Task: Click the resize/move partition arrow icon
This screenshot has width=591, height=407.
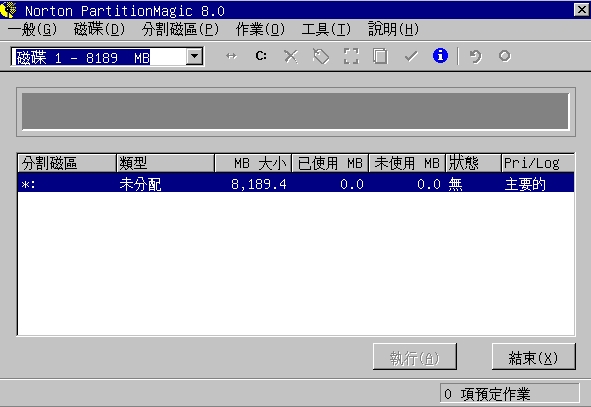Action: coord(231,56)
